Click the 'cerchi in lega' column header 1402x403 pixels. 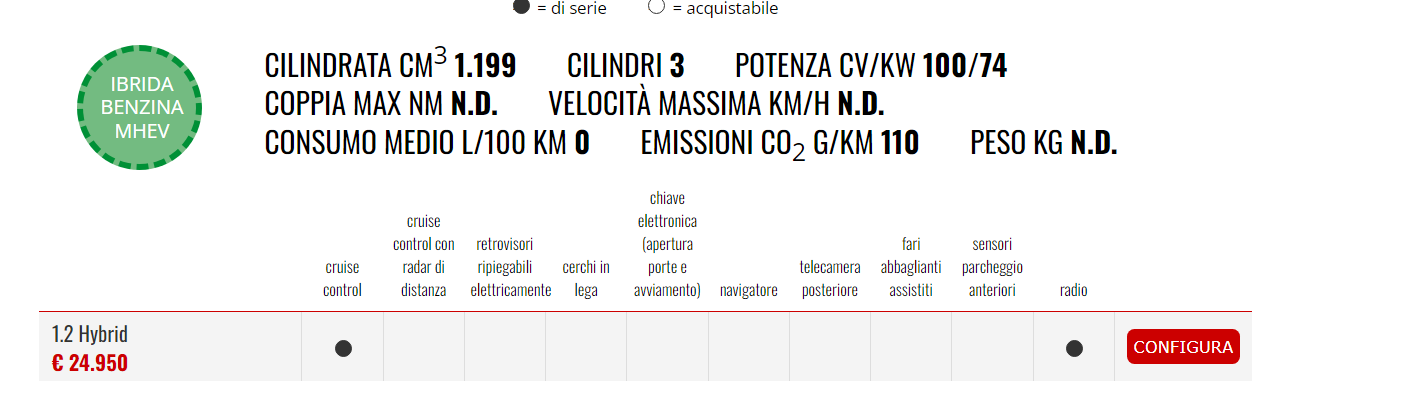[x=586, y=279]
